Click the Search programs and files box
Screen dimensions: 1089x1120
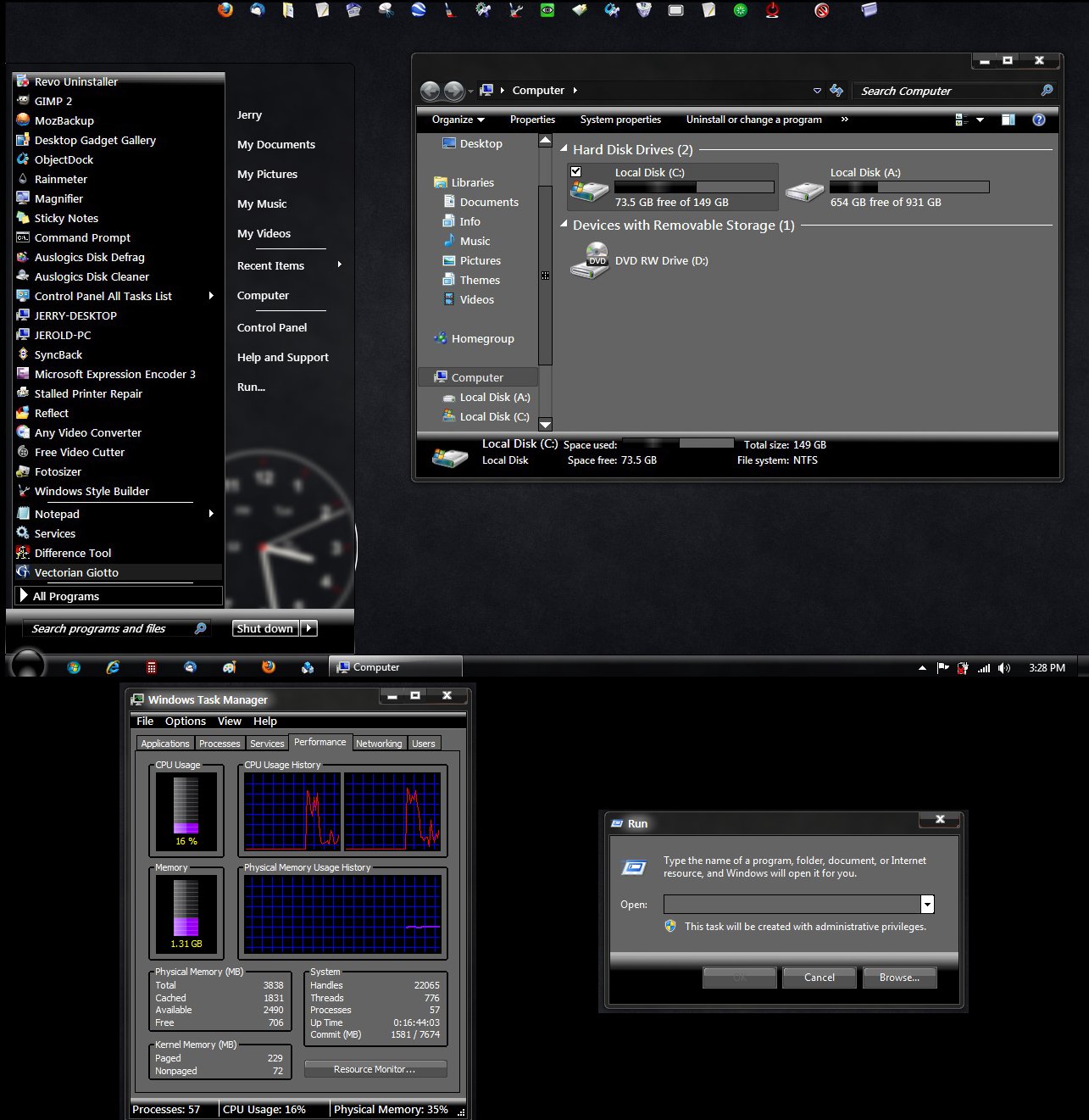tap(115, 628)
